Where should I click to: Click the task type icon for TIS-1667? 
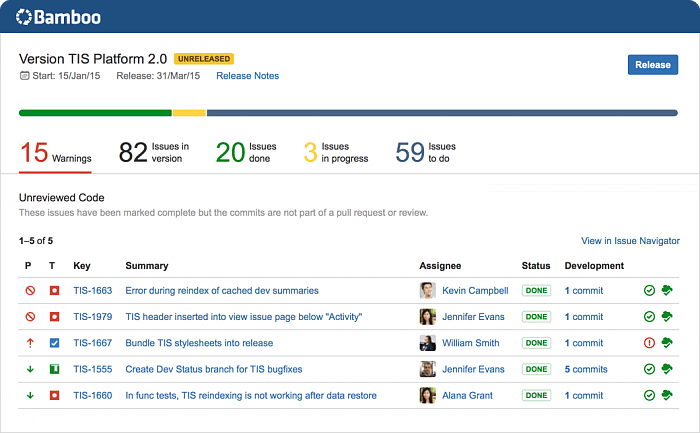[54, 343]
